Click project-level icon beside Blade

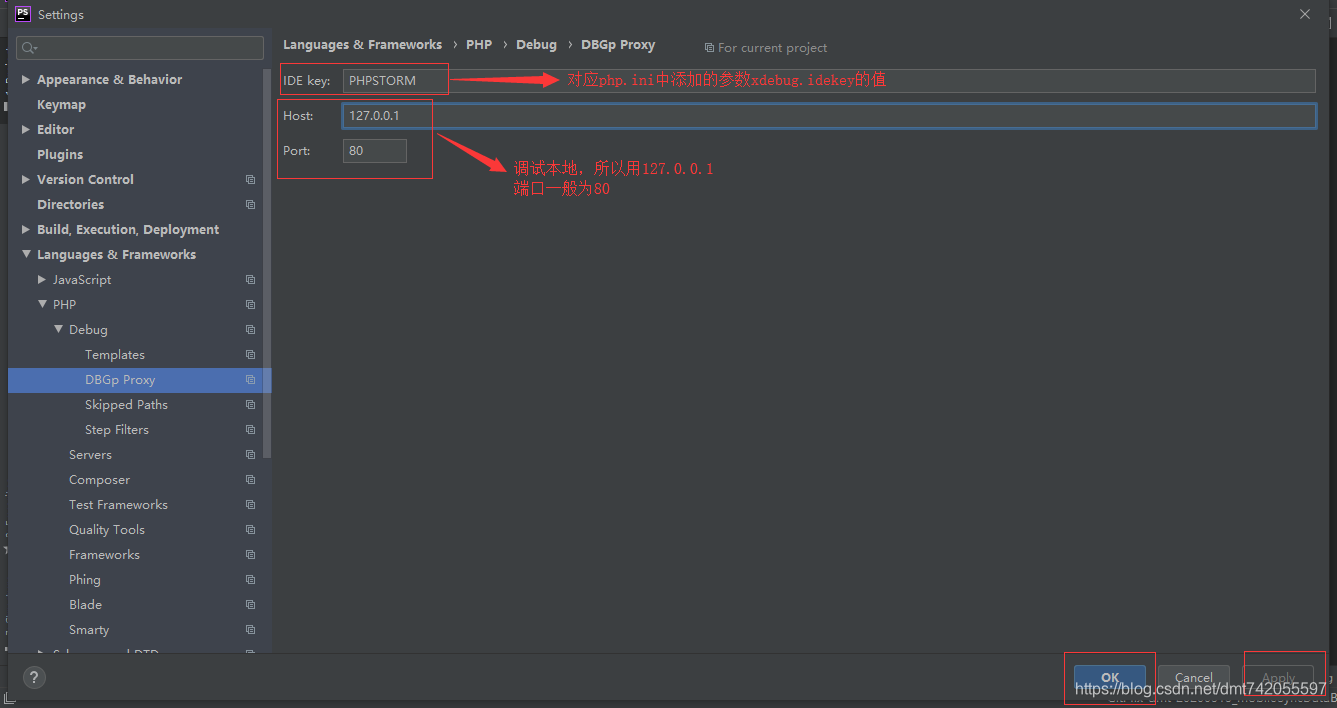click(x=250, y=605)
